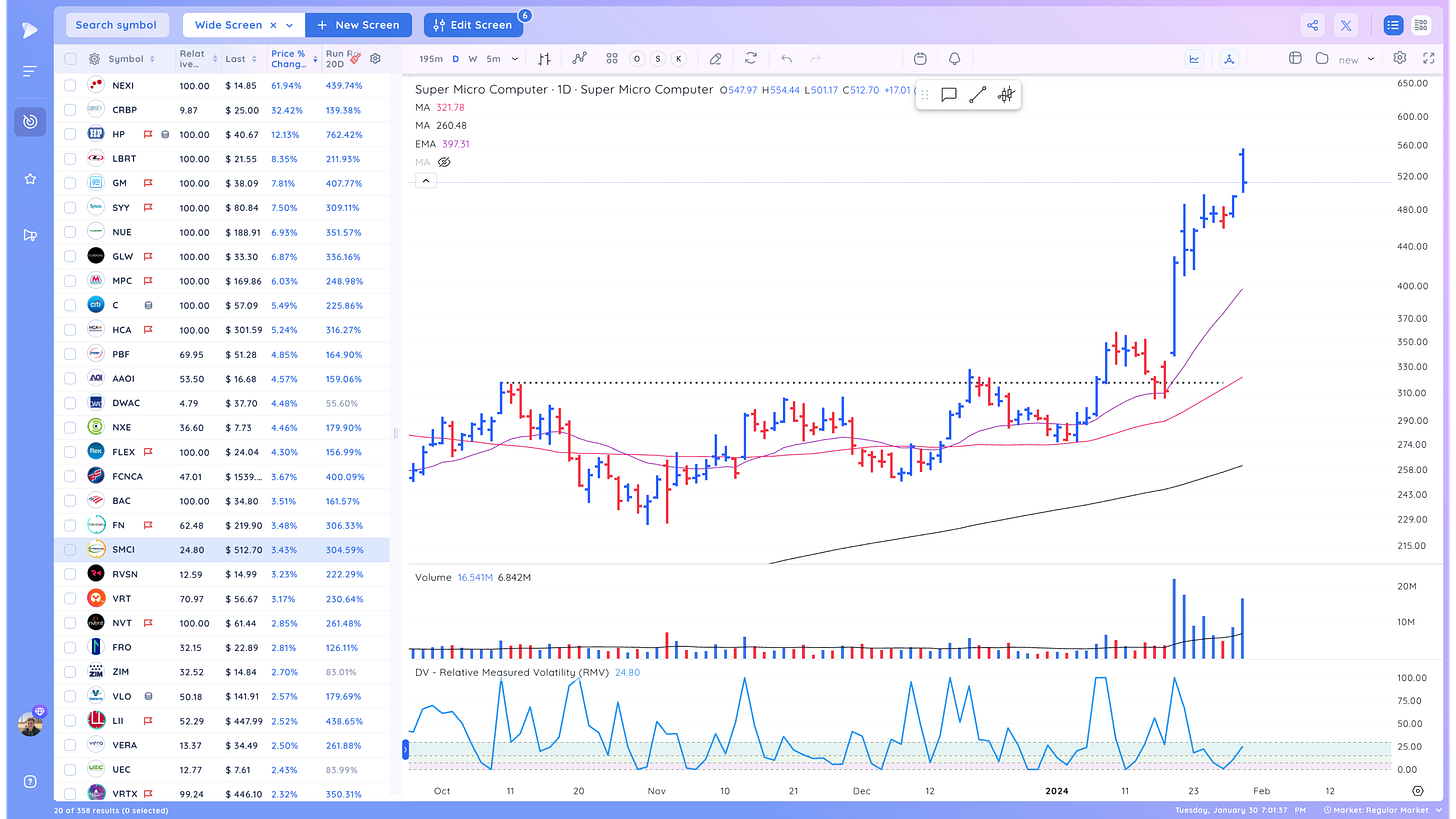Open the timeframe dropdown after 5m
The width and height of the screenshot is (1456, 819).
coord(515,59)
